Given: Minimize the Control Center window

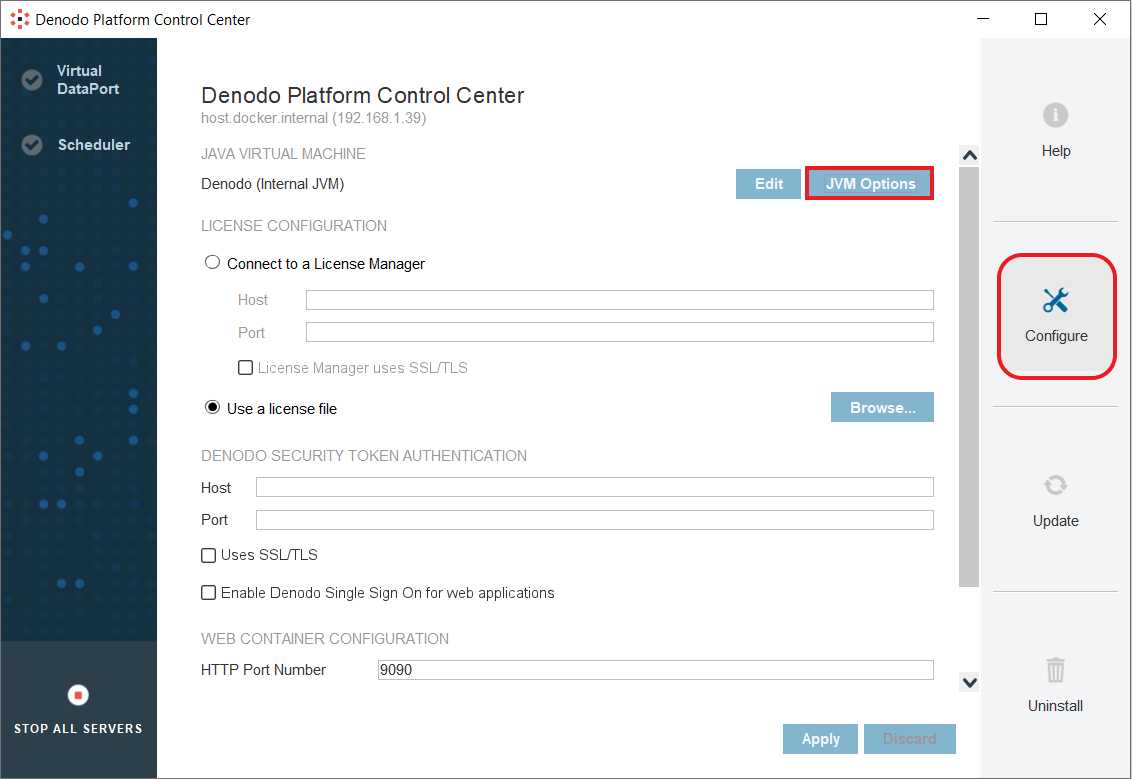Looking at the screenshot, I should coord(983,19).
